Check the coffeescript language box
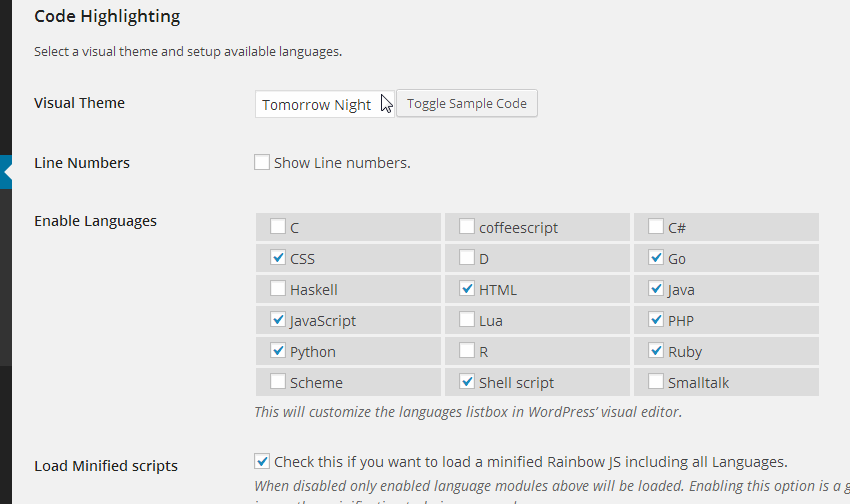Viewport: 850px width, 504px height. (467, 227)
